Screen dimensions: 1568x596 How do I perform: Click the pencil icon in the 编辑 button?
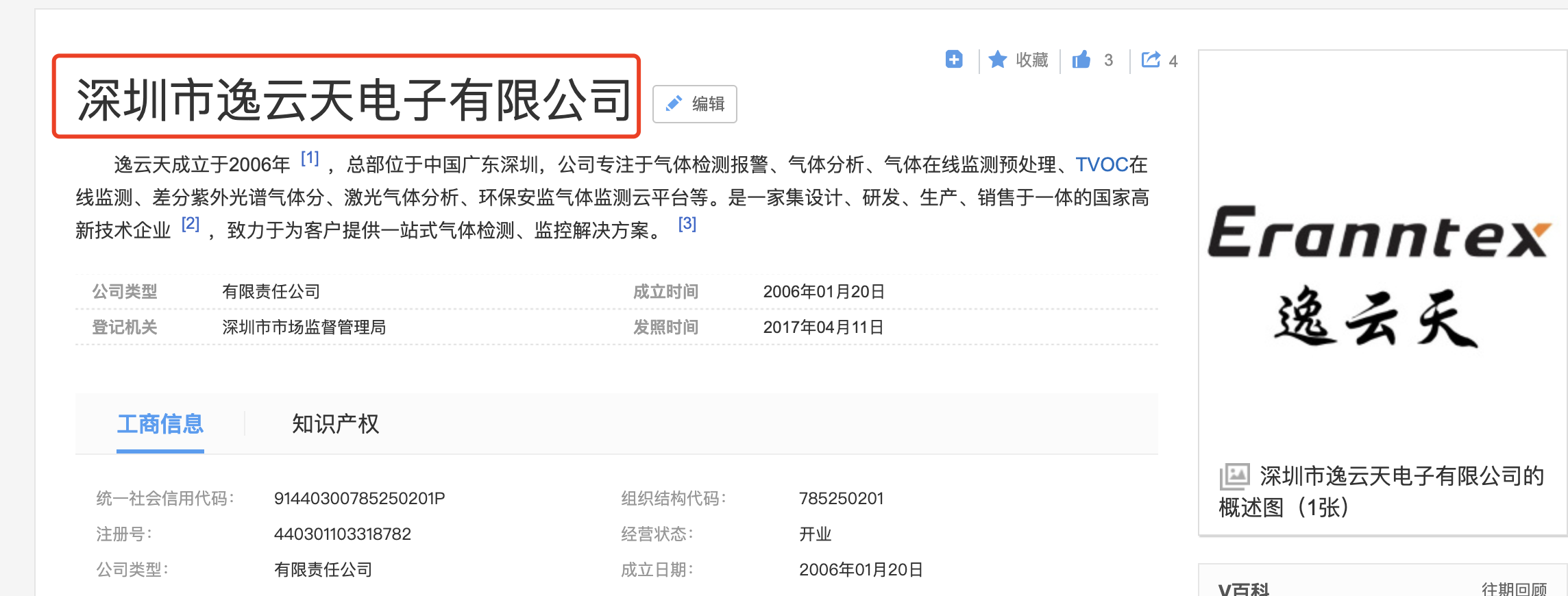click(x=674, y=104)
